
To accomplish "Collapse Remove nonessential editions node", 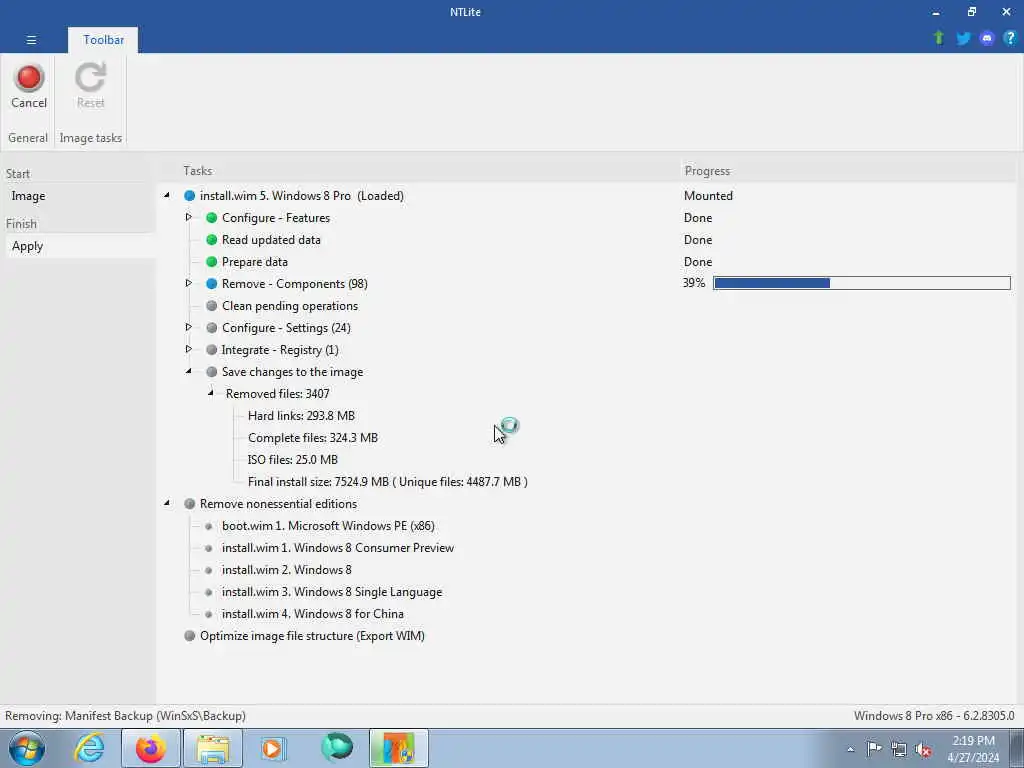I will 167,503.
